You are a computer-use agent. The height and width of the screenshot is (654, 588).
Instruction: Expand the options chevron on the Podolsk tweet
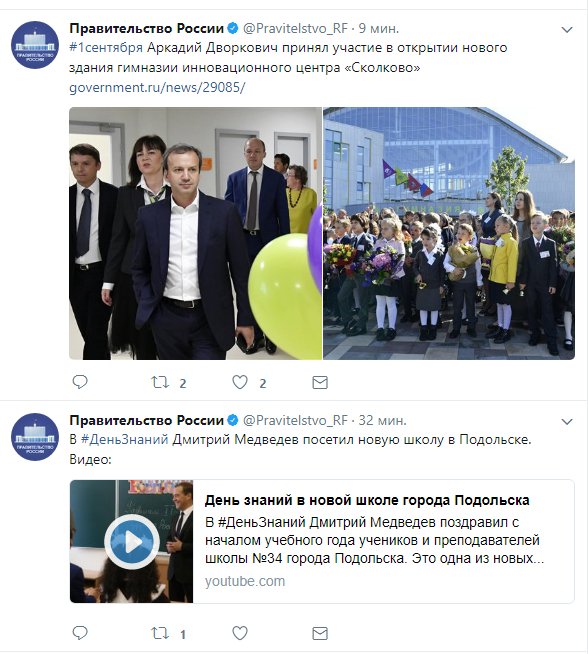click(x=567, y=422)
